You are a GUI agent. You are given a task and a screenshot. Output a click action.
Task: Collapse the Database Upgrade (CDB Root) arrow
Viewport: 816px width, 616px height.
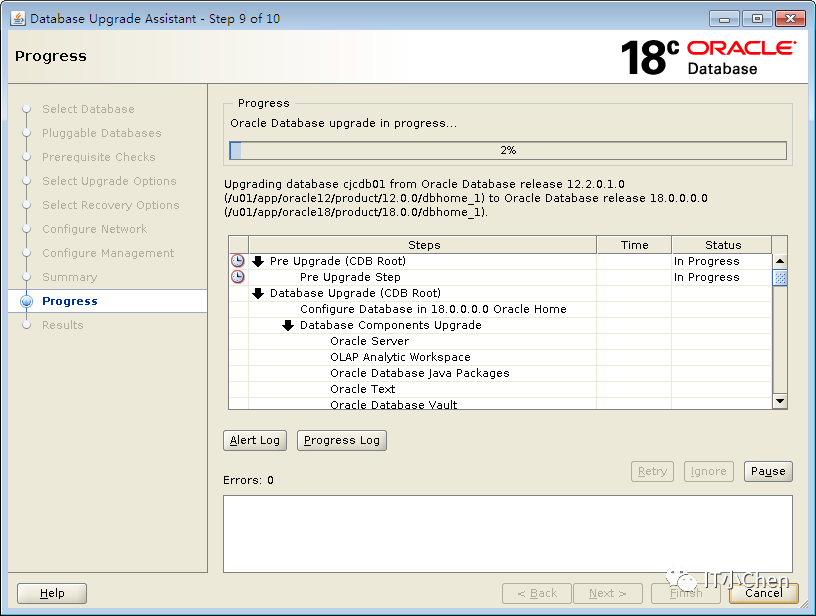click(x=258, y=293)
